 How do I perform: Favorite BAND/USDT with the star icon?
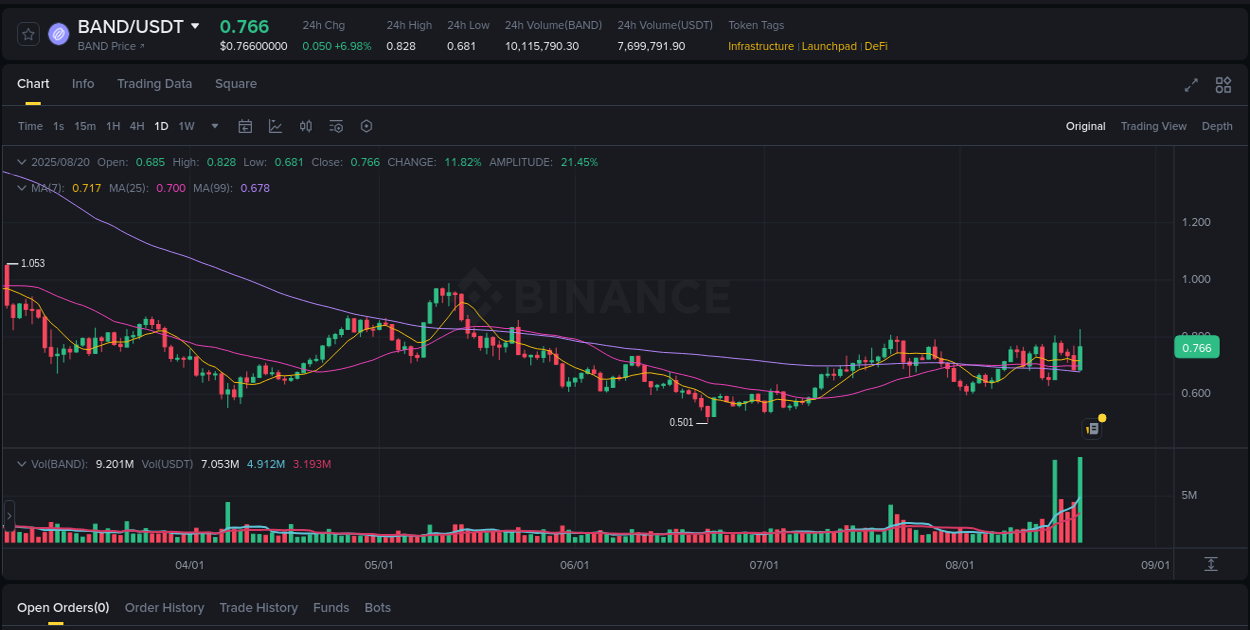(x=27, y=33)
